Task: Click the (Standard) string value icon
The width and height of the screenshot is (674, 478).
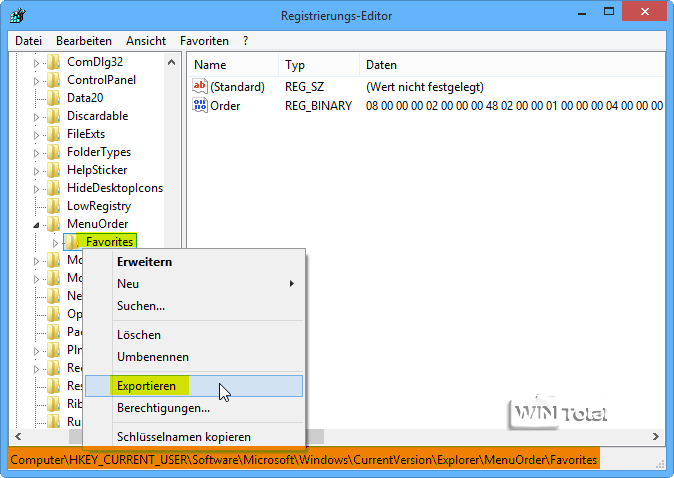Action: (x=200, y=86)
